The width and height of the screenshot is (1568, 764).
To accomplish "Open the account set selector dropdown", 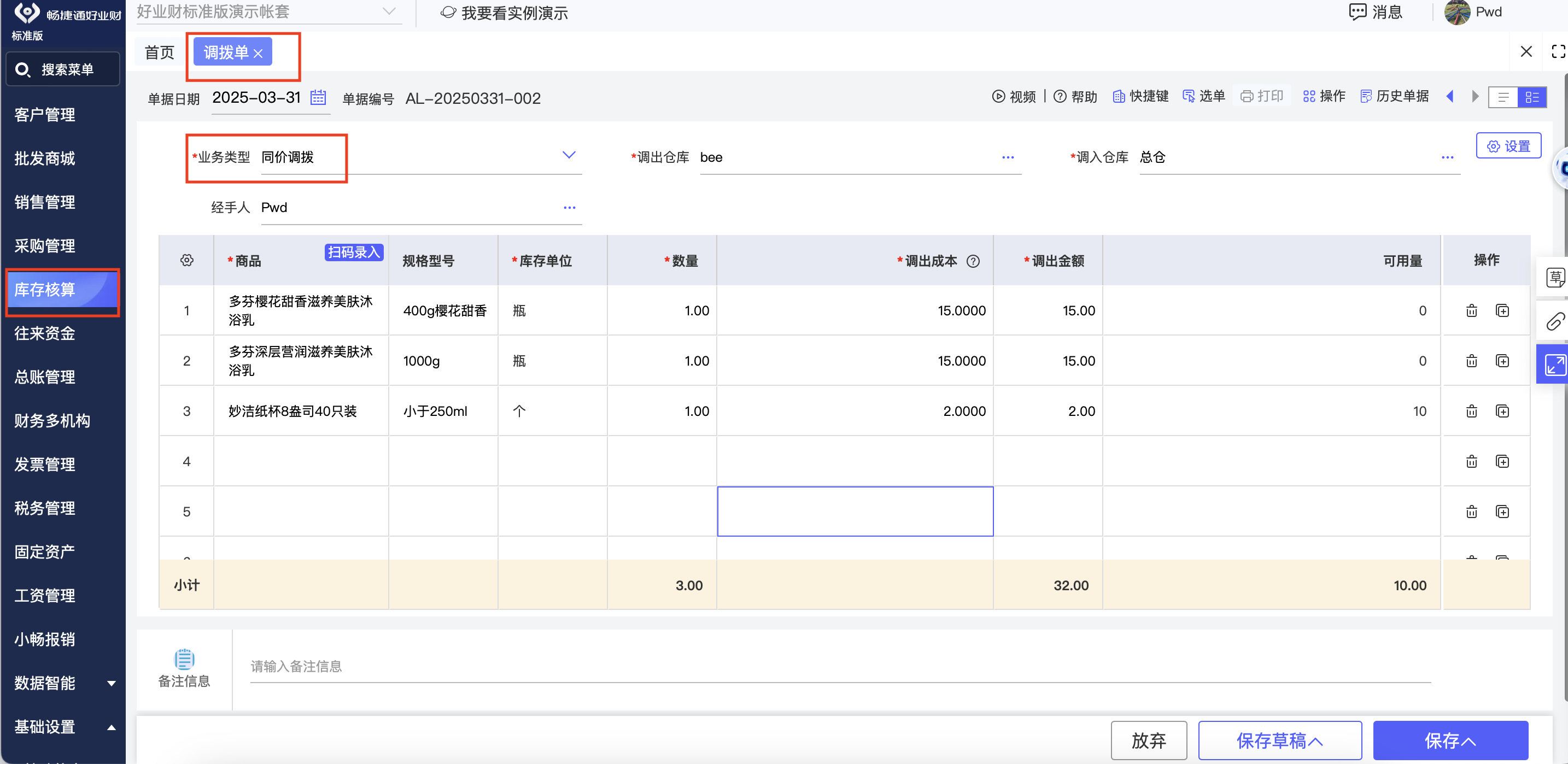I will (388, 11).
